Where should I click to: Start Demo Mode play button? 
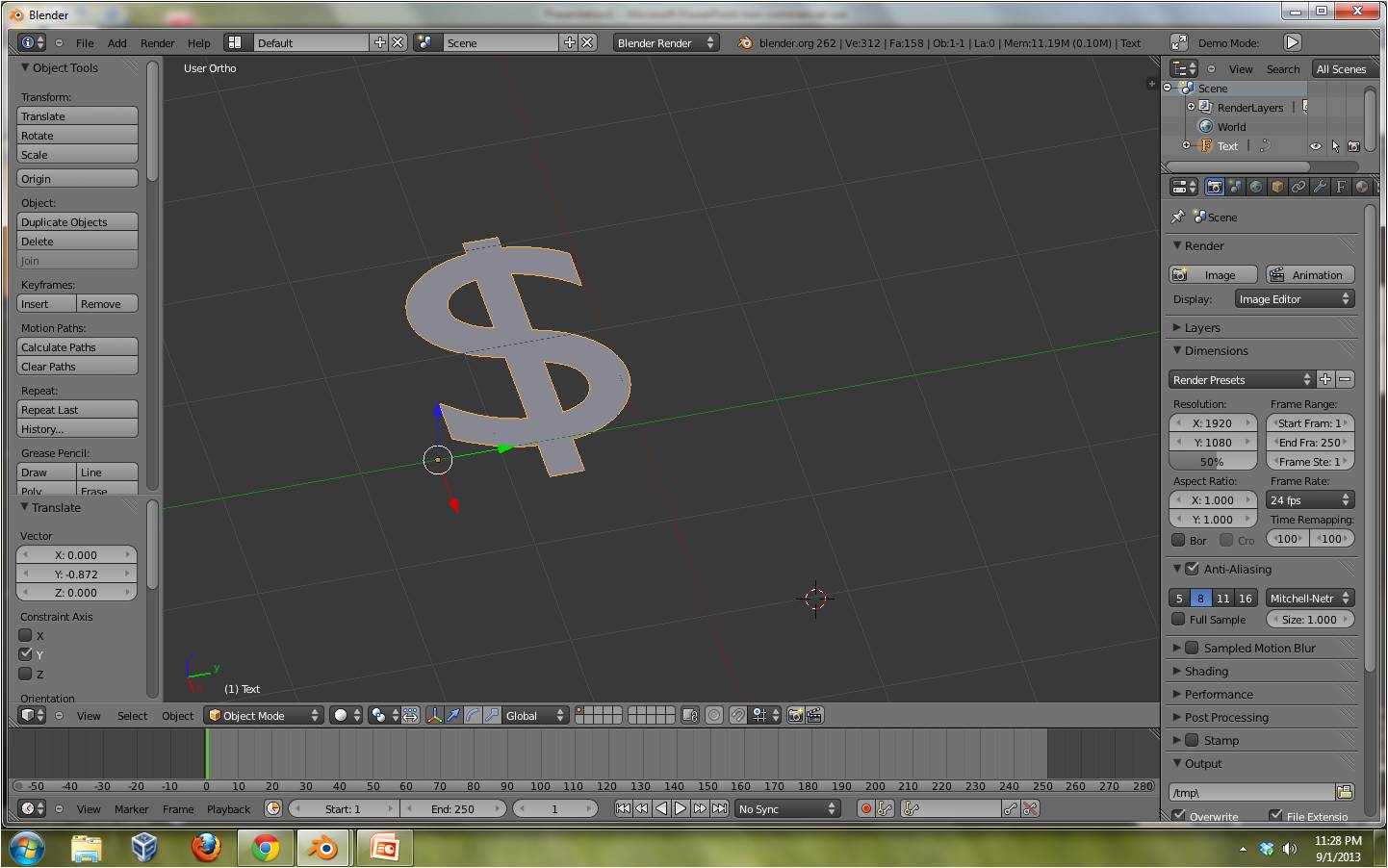pos(1293,42)
